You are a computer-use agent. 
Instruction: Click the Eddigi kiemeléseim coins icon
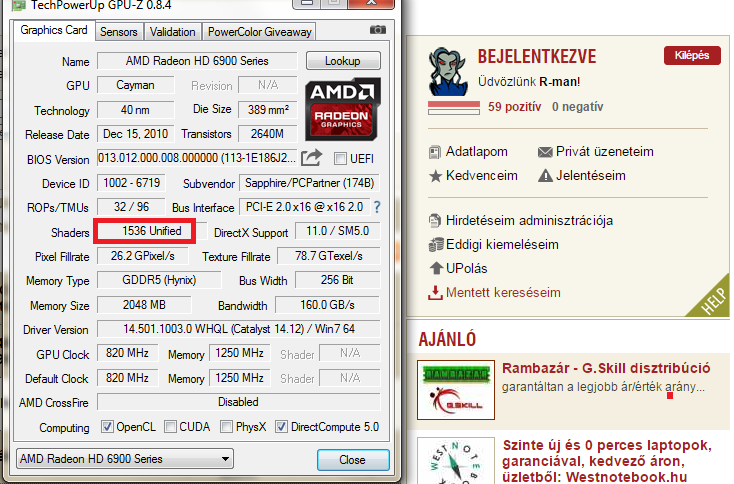click(x=436, y=244)
